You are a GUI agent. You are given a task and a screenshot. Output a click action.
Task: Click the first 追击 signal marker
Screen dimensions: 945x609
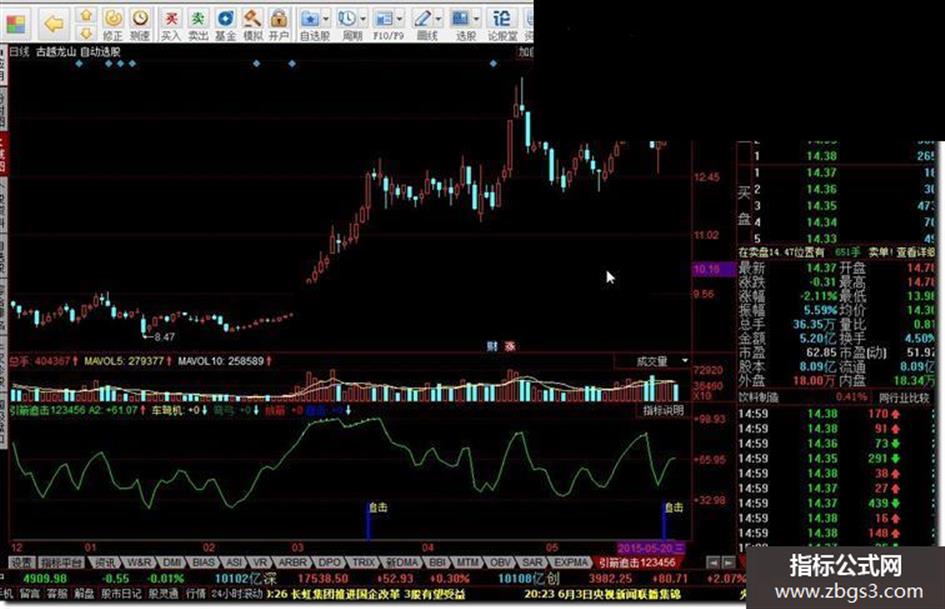tap(378, 508)
